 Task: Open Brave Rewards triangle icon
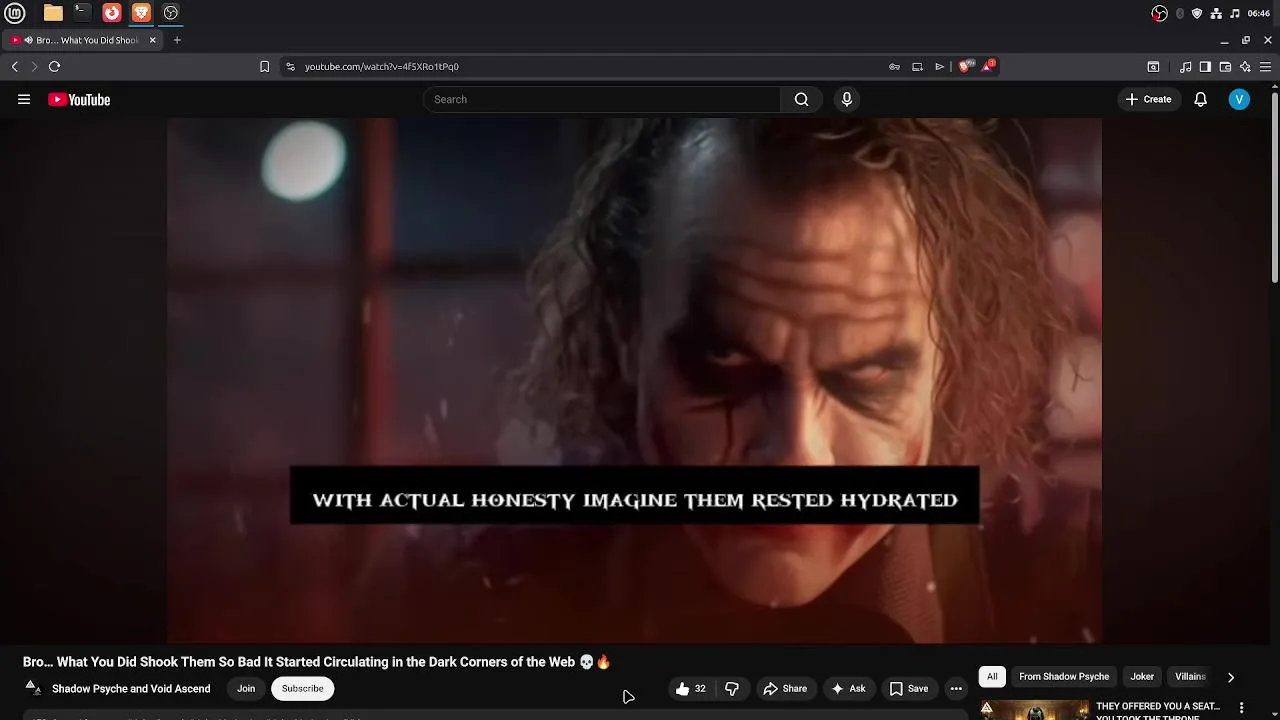988,66
